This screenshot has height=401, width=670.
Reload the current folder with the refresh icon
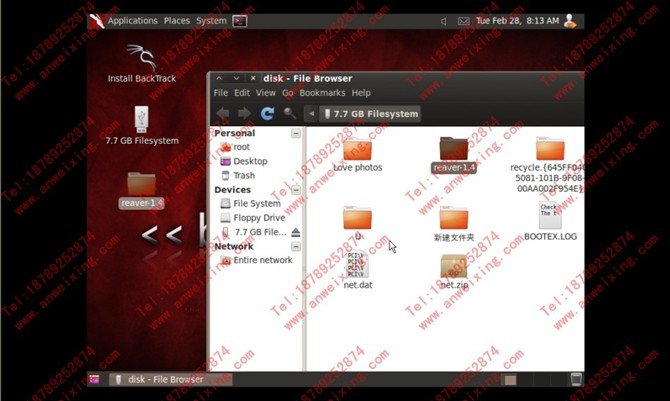tap(267, 113)
